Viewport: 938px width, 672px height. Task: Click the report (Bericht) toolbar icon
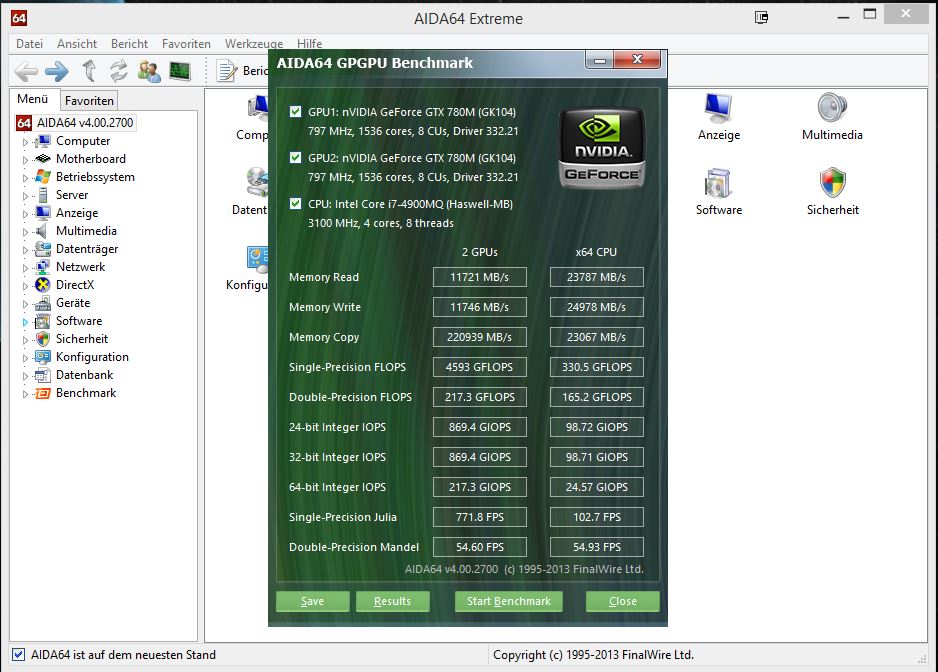coord(227,71)
